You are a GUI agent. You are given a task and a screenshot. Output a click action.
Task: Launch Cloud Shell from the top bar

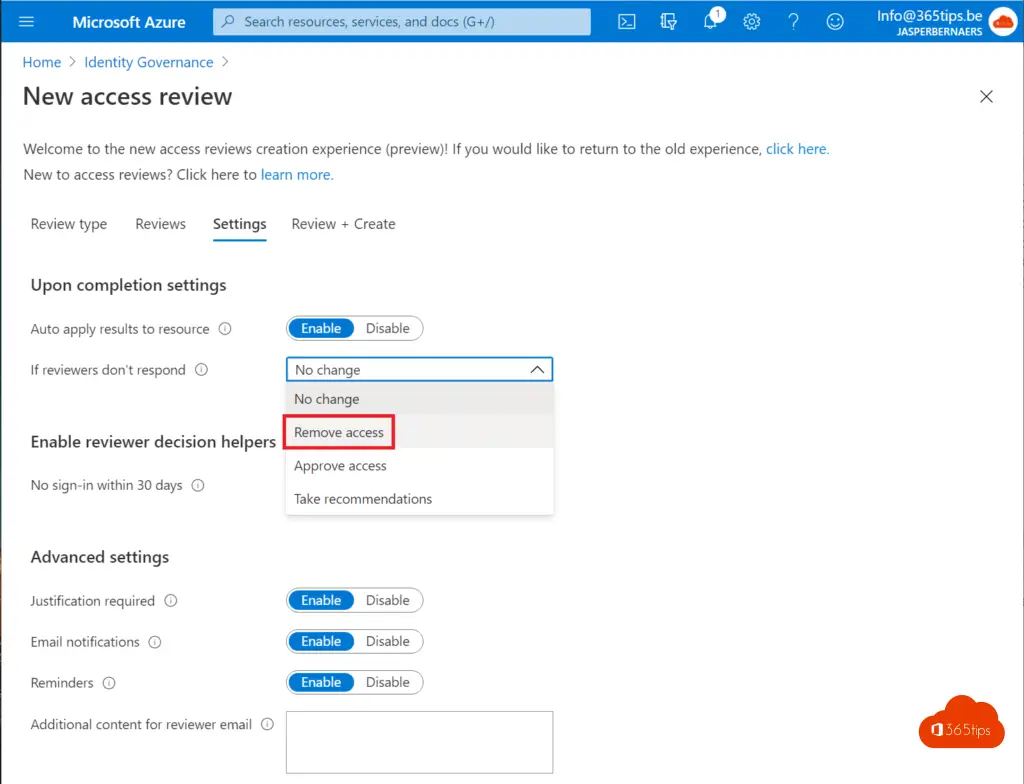(626, 22)
